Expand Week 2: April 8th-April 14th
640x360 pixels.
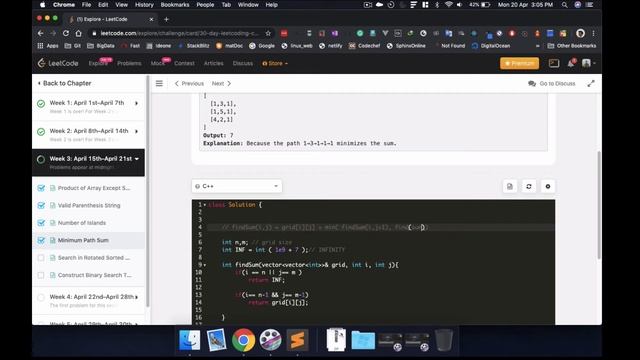point(136,131)
